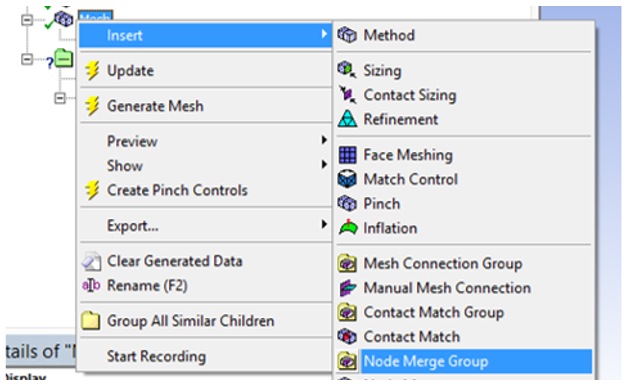Viewport: 625px width, 387px height.
Task: Click the Mesh Connection Group folder icon
Action: tap(347, 263)
